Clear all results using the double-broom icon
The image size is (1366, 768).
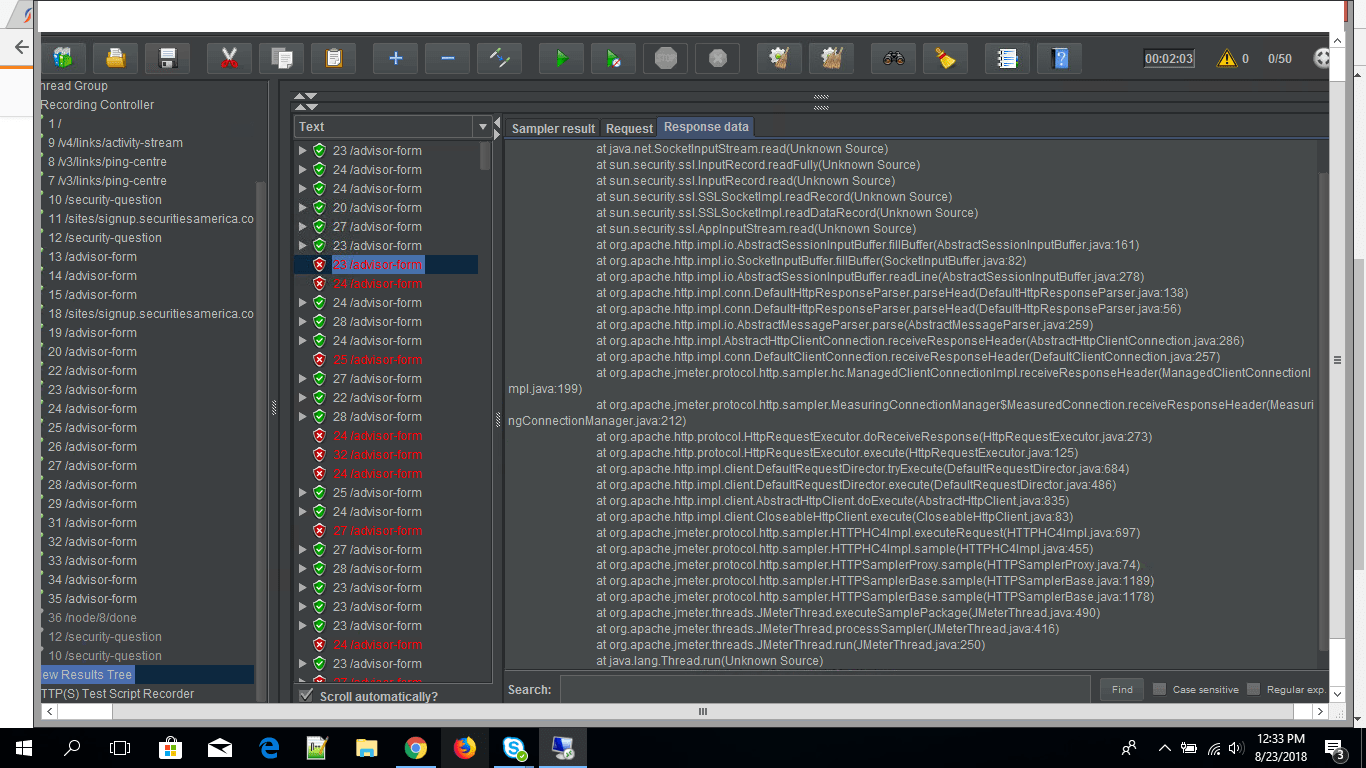coord(831,58)
